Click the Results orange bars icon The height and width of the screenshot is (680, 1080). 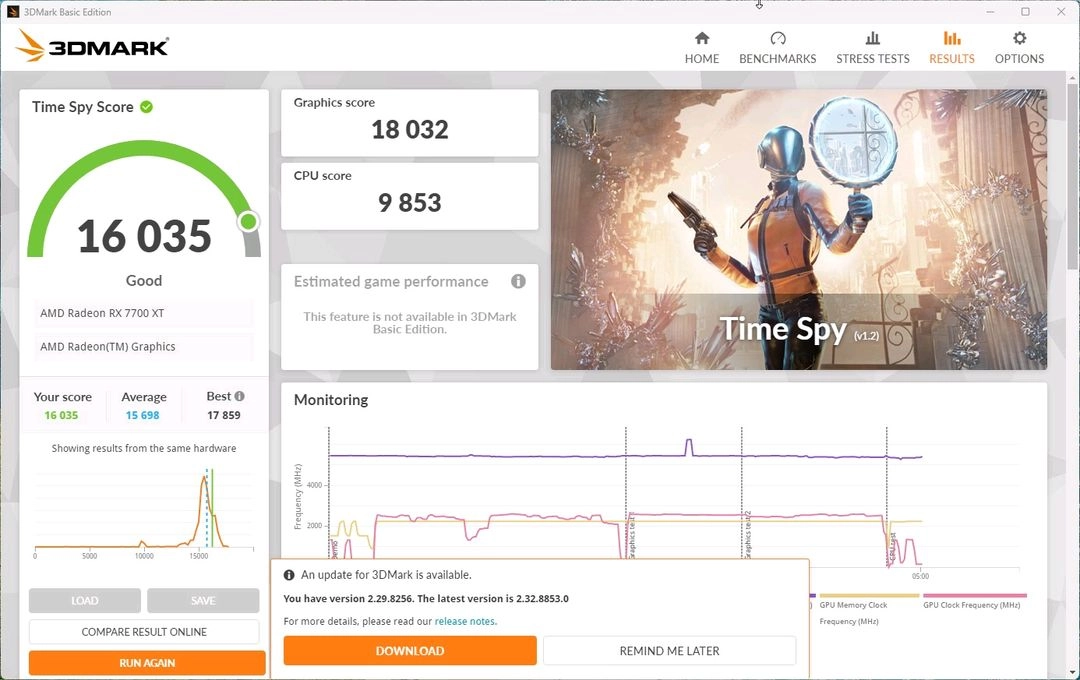tap(952, 38)
